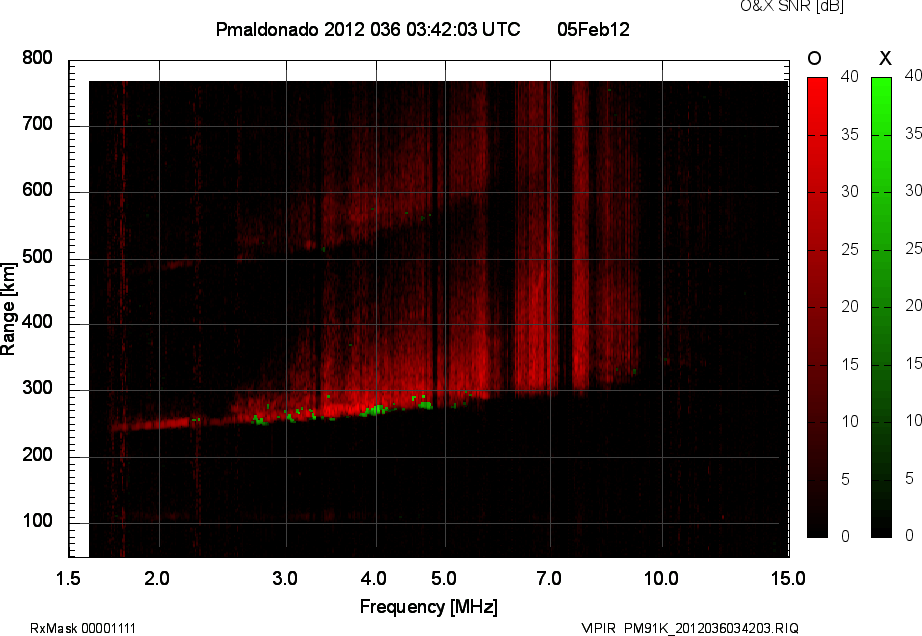Screen dimensions: 922x636
Task: Click the 'O' label above the red scale
Action: (814, 58)
